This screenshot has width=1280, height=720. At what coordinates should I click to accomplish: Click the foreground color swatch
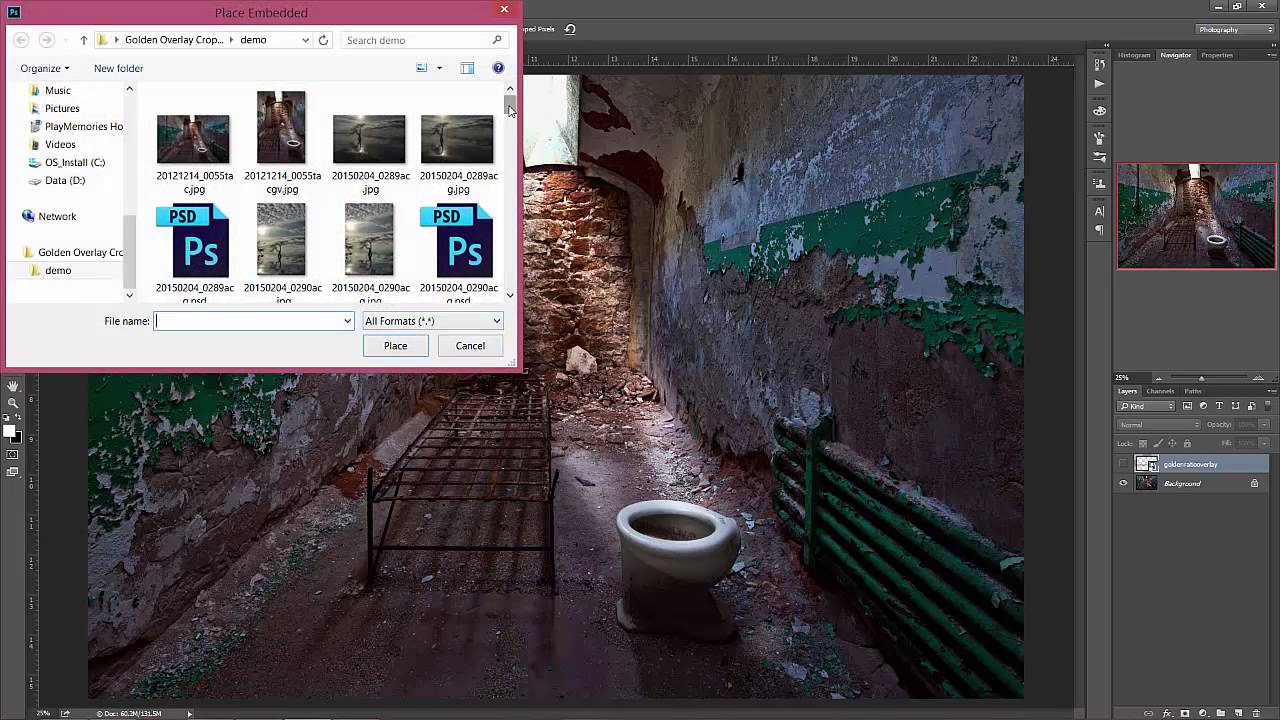coord(9,431)
